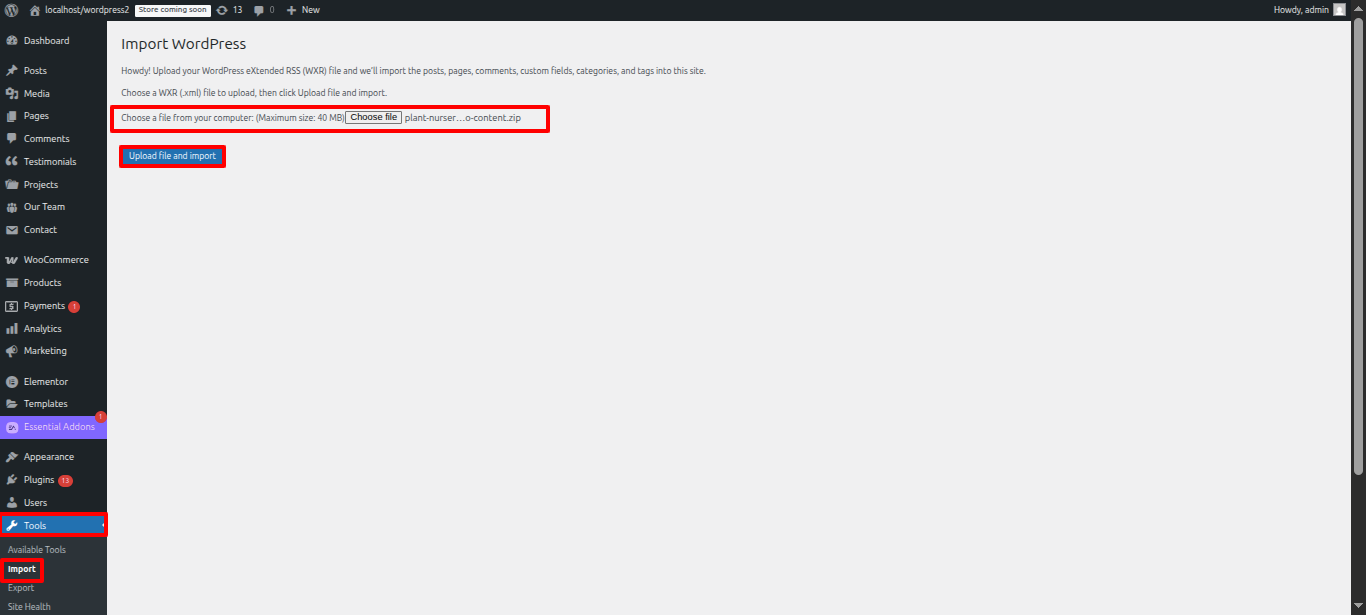Click the WordPress logo in admin bar
Viewport: 1366px width, 615px height.
pyautogui.click(x=11, y=10)
